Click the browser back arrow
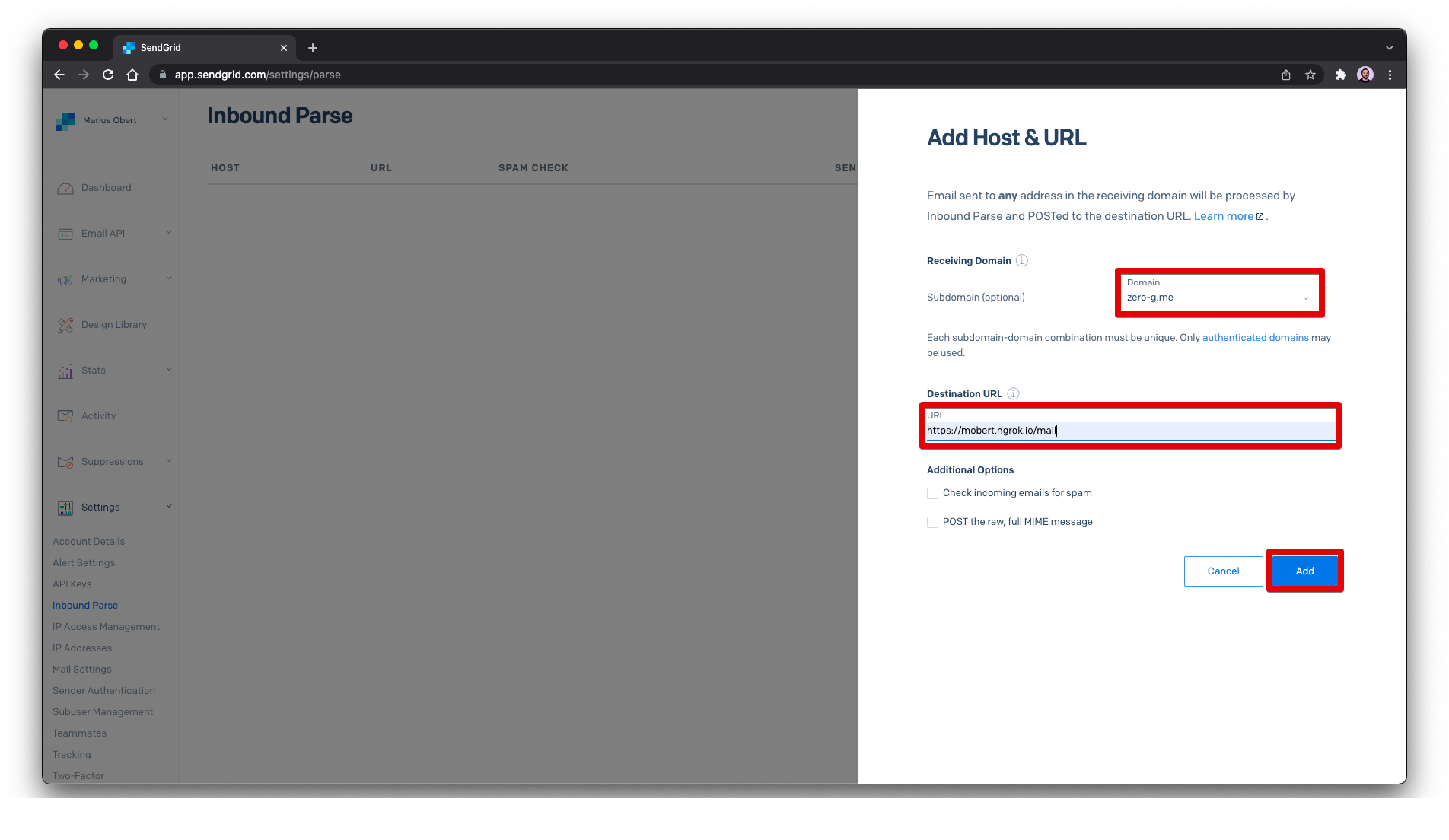Viewport: 1449px width, 840px height. point(59,75)
